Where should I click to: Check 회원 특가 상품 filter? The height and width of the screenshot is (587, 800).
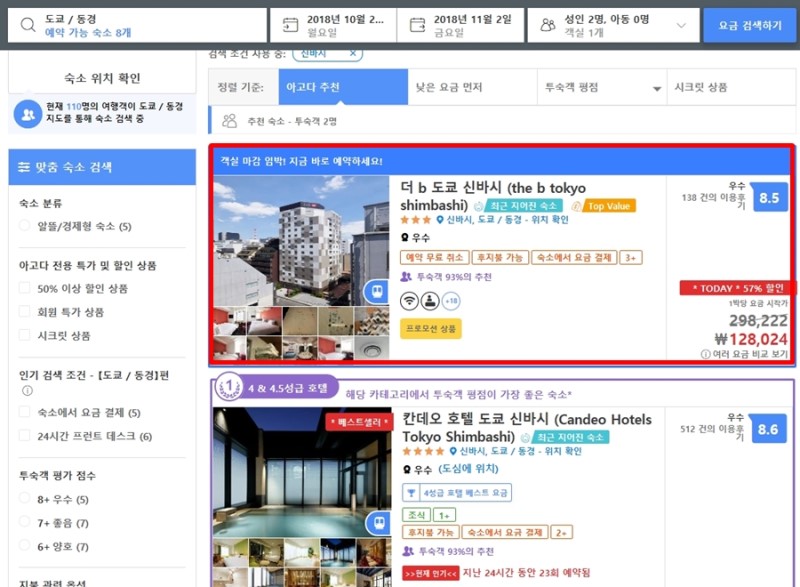click(24, 312)
